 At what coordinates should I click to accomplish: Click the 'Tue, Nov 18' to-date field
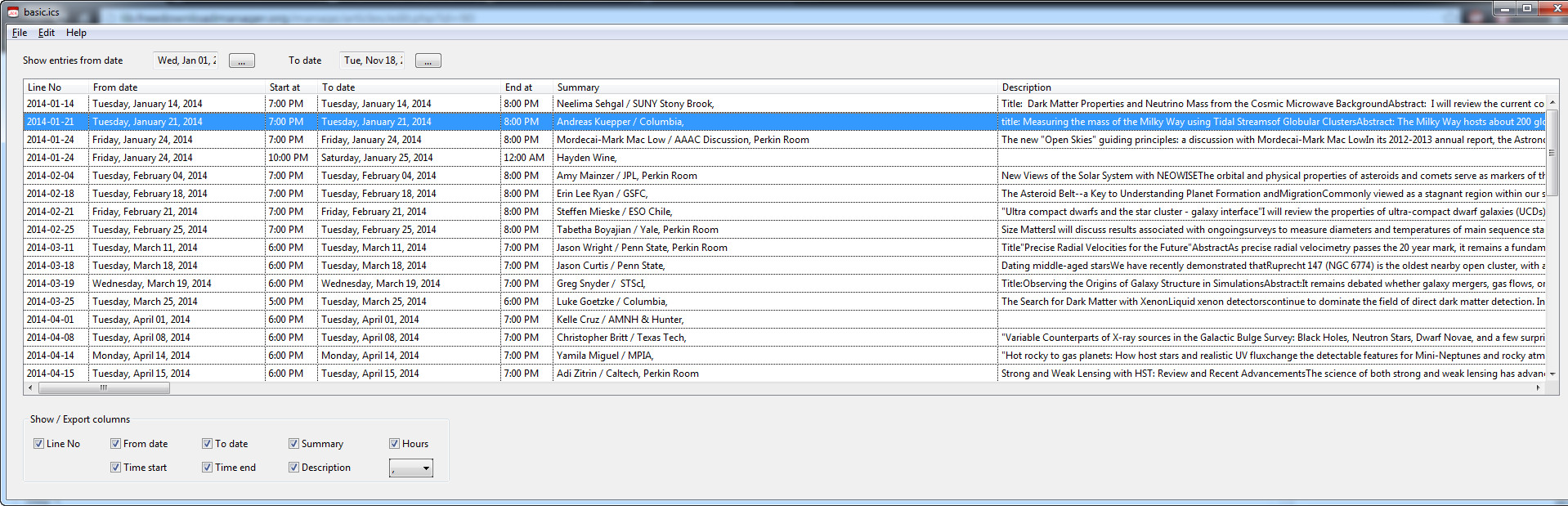(x=372, y=60)
